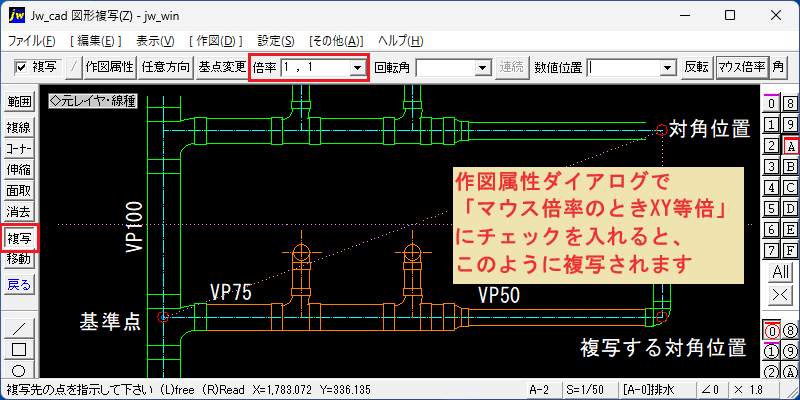The width and height of the screenshot is (800, 400).
Task: Click the scale S=1/50 status box
Action: point(590,390)
